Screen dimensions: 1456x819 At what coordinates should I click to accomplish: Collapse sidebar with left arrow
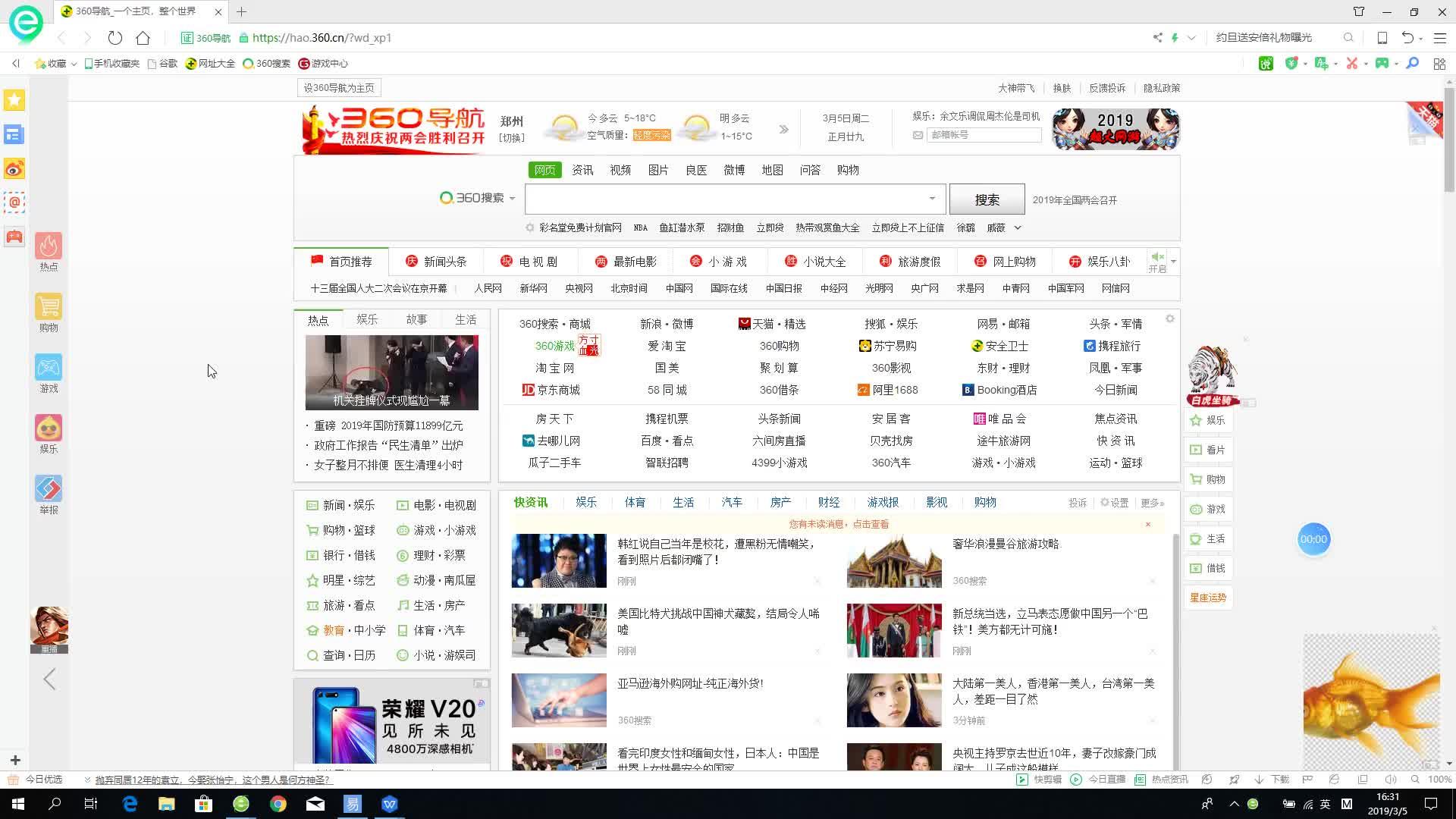point(49,679)
